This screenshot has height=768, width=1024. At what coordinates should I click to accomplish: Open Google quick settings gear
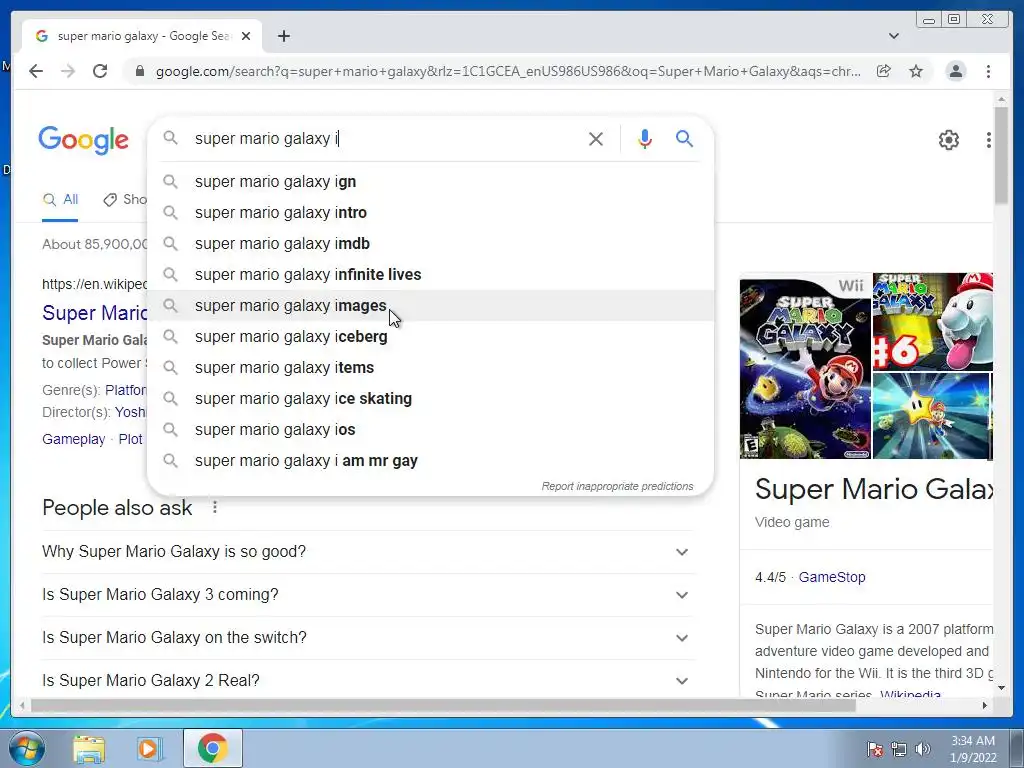948,140
